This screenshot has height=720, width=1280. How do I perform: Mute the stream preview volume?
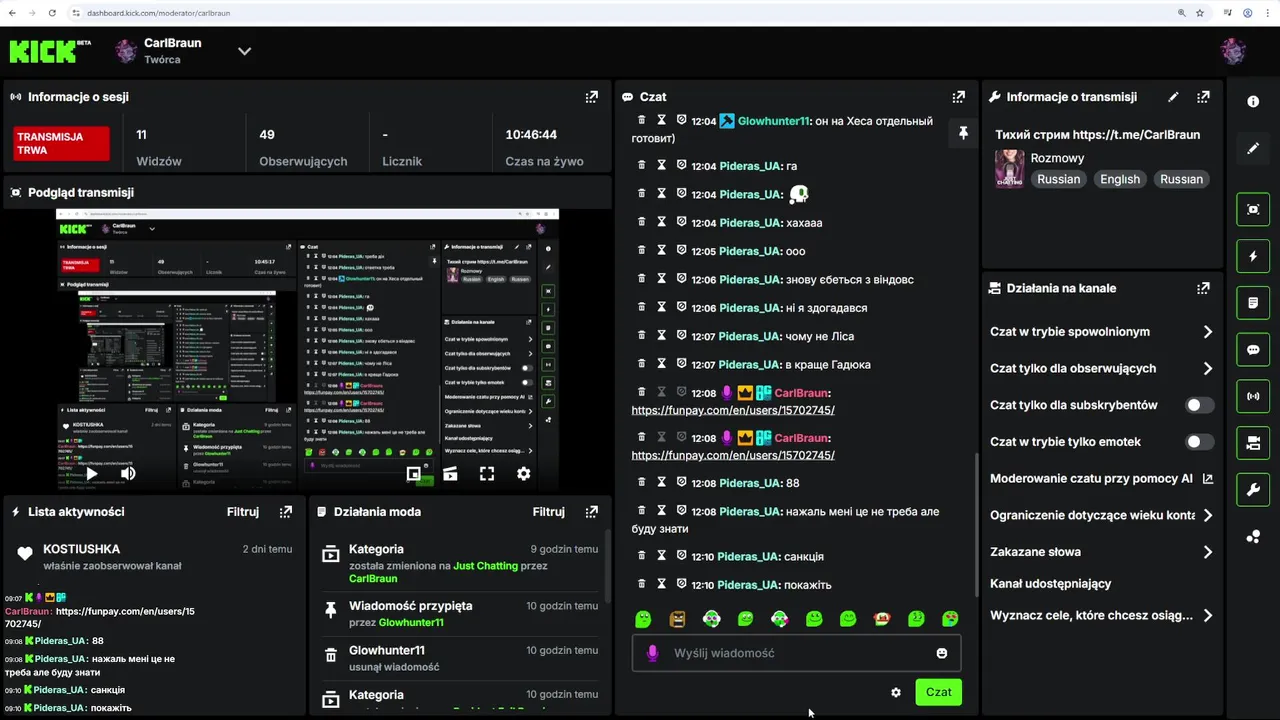(x=128, y=473)
